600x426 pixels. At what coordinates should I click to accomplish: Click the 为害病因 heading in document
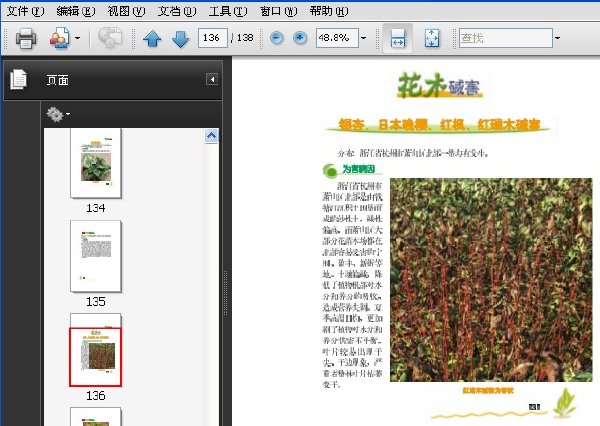click(359, 169)
